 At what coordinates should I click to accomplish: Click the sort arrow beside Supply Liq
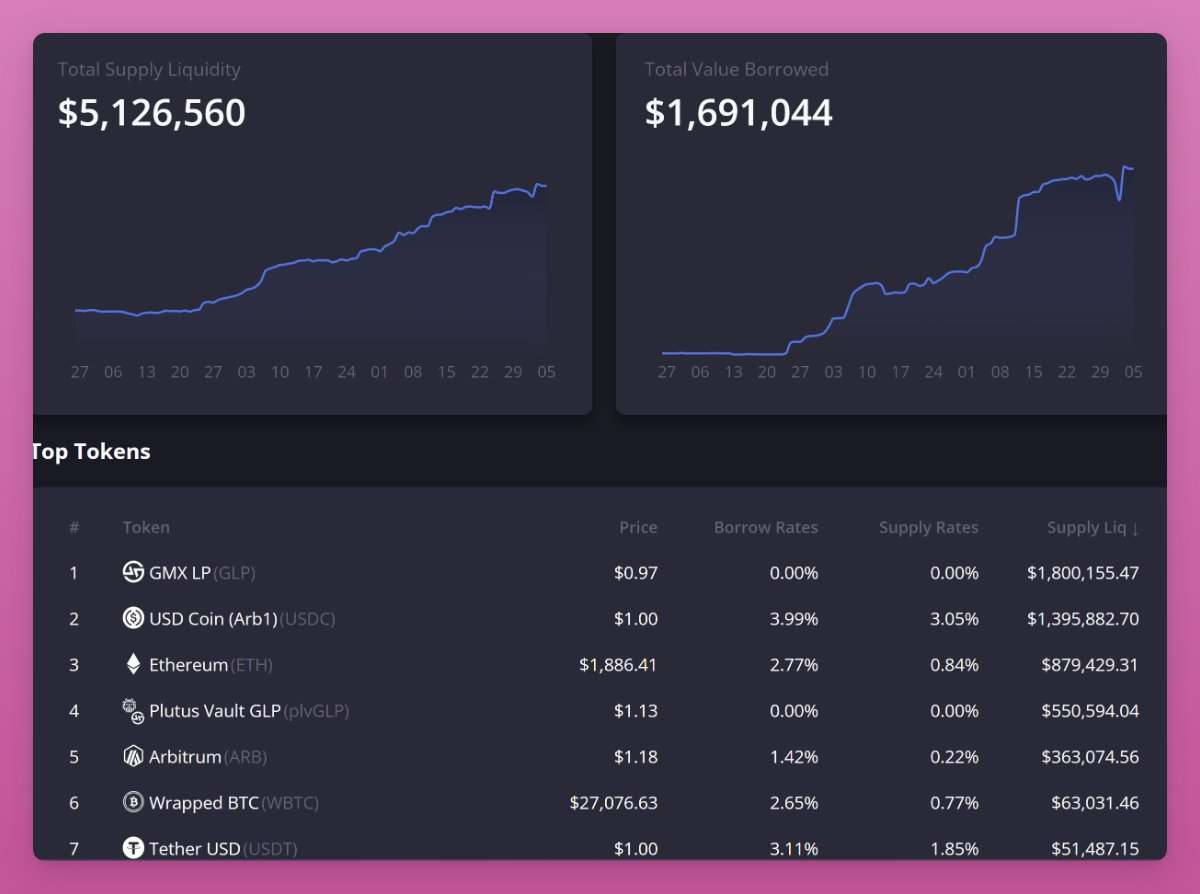(x=1134, y=527)
